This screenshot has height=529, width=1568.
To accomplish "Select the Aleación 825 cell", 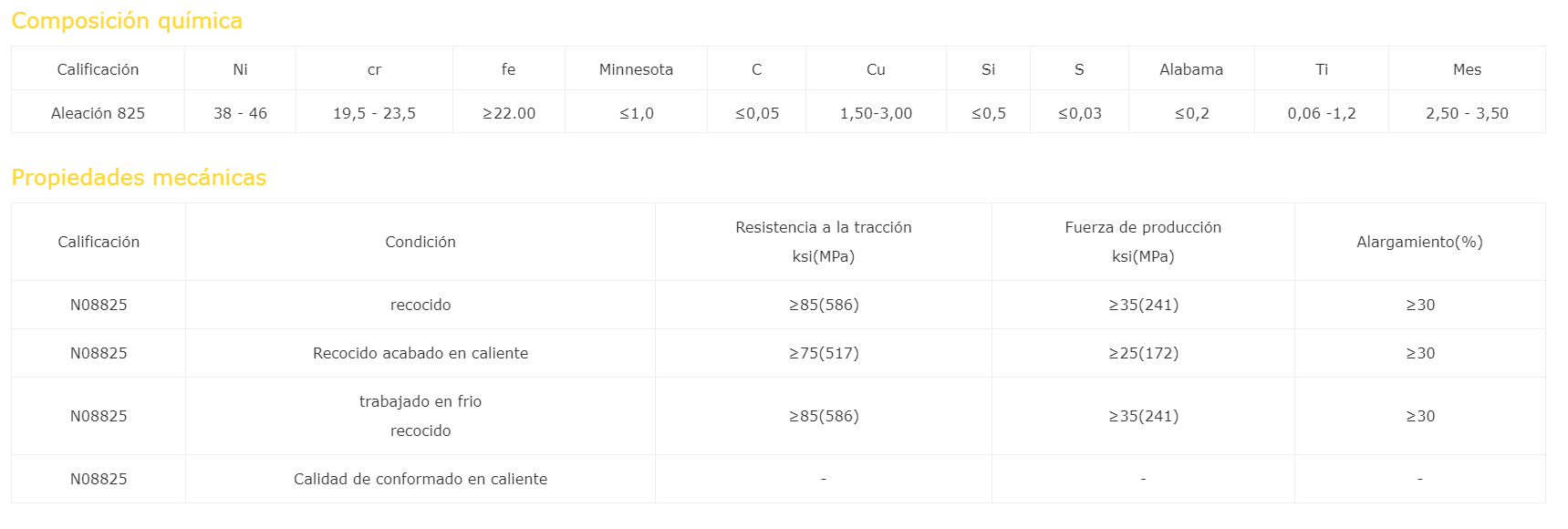I will 98,113.
